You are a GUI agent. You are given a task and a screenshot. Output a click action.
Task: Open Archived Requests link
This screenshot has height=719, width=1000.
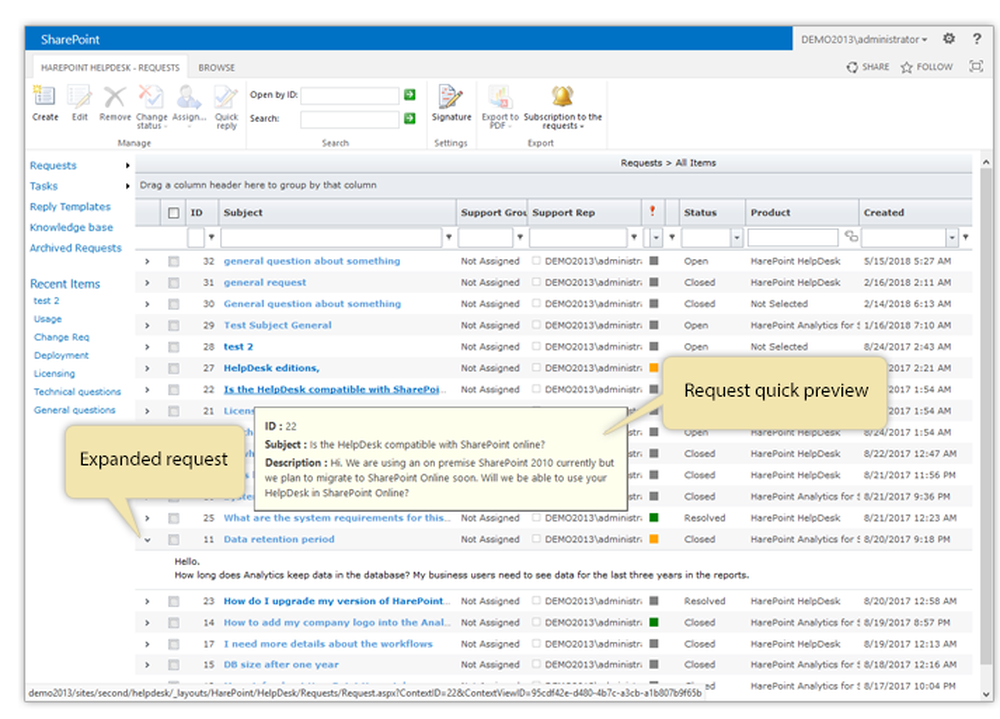75,248
